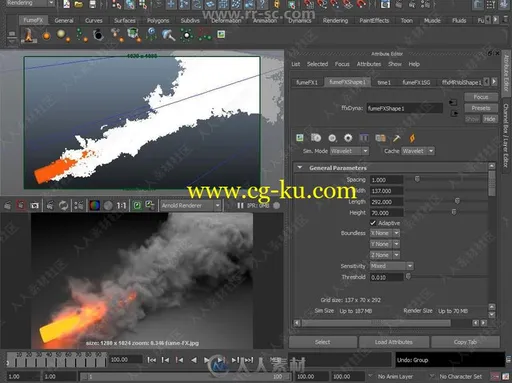The width and height of the screenshot is (512, 383).
Task: Switch to the Curves shelf tab
Action: [x=94, y=21]
